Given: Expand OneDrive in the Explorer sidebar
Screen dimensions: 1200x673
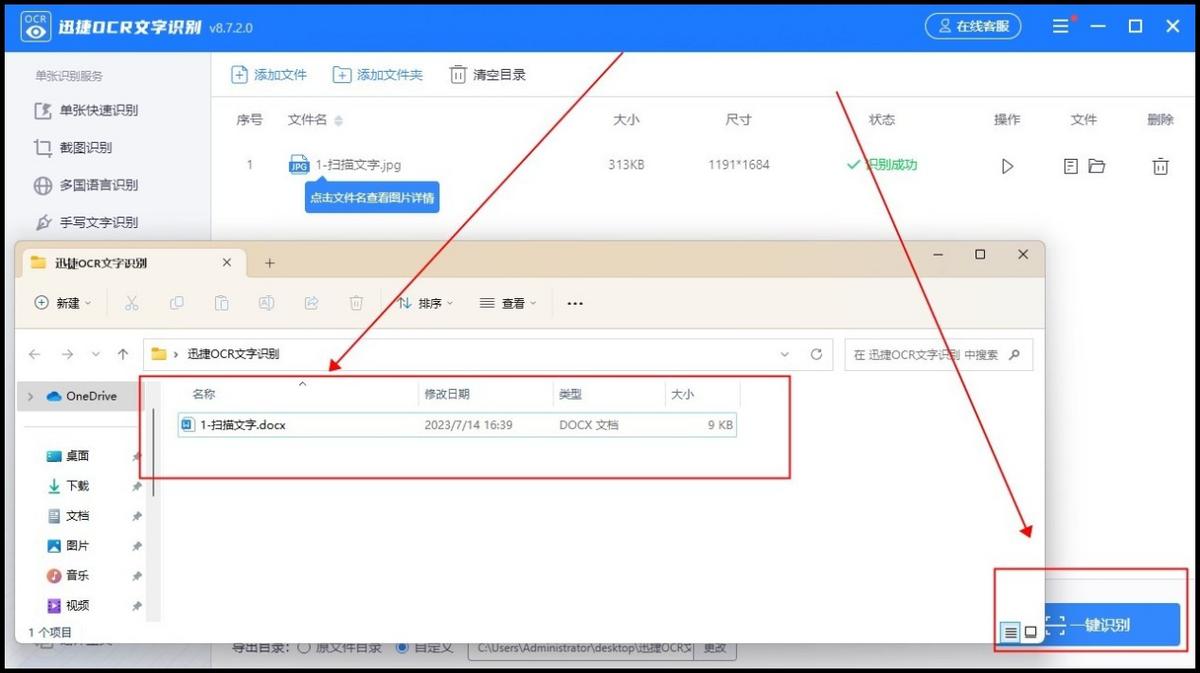Looking at the screenshot, I should [29, 395].
